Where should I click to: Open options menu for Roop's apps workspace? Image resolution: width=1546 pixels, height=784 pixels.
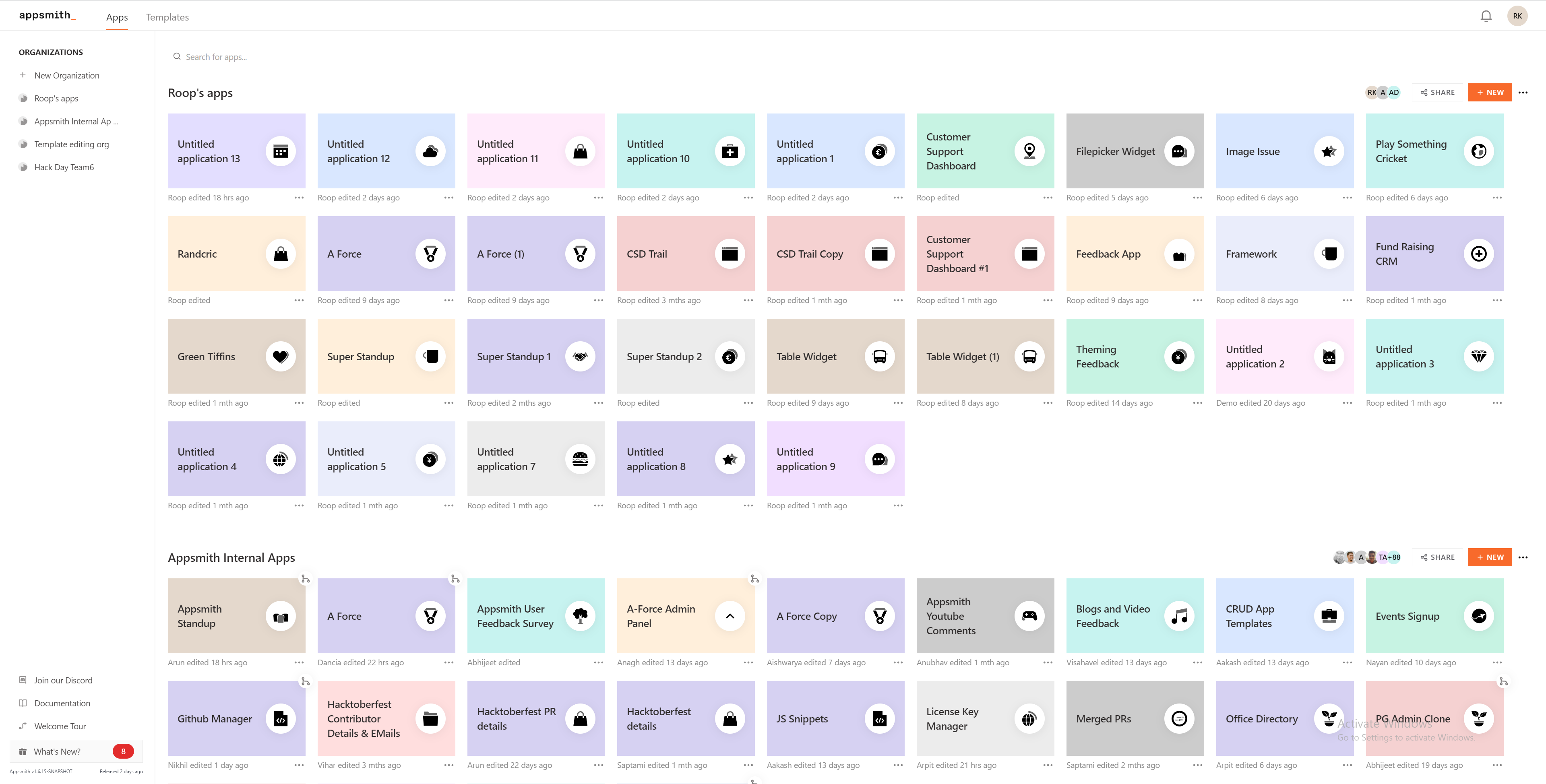[x=1523, y=93]
